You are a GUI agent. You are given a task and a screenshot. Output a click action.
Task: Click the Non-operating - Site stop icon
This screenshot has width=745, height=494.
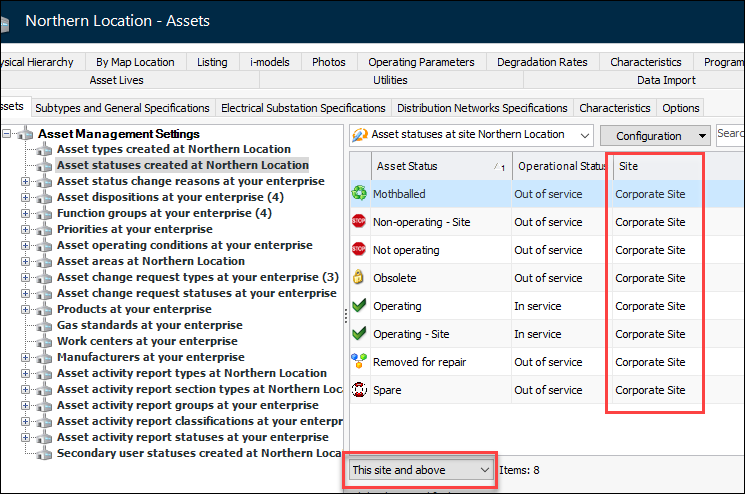pyautogui.click(x=360, y=222)
